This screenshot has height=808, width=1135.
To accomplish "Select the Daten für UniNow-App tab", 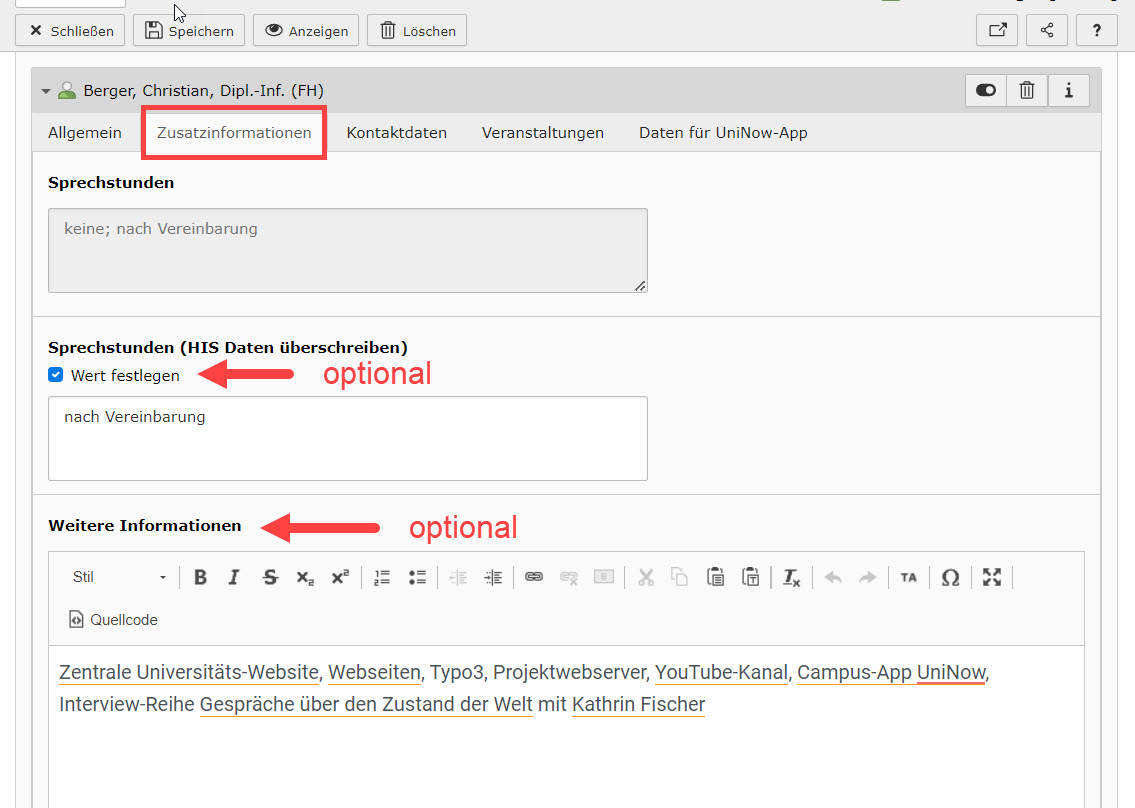I will coord(723,133).
